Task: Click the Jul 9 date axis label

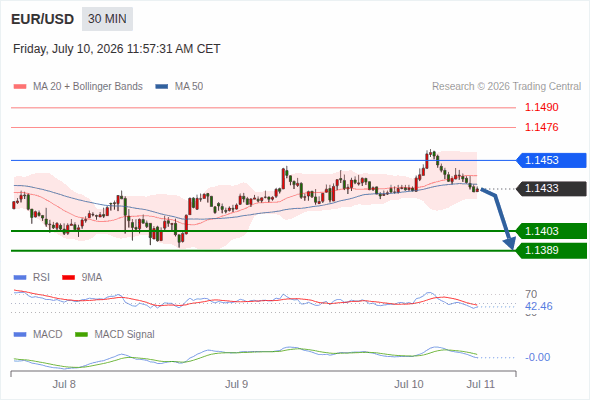Action: pyautogui.click(x=236, y=384)
